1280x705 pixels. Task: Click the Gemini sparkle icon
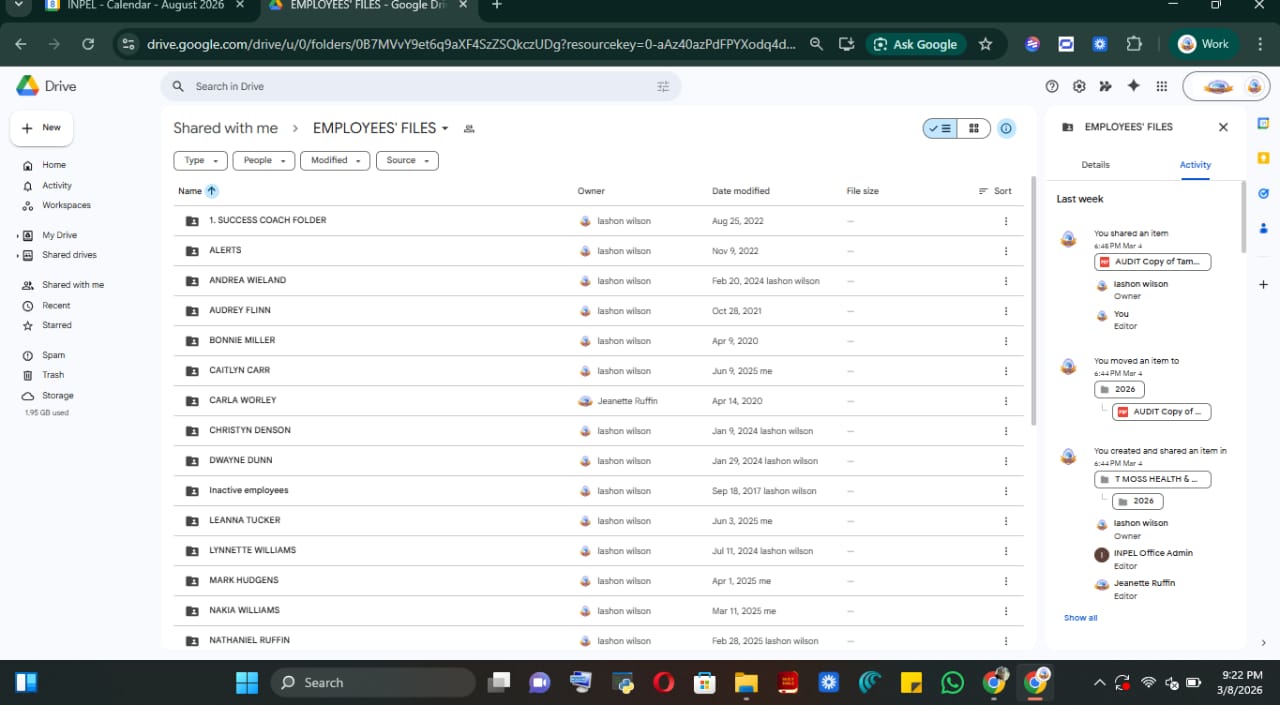click(x=1133, y=87)
